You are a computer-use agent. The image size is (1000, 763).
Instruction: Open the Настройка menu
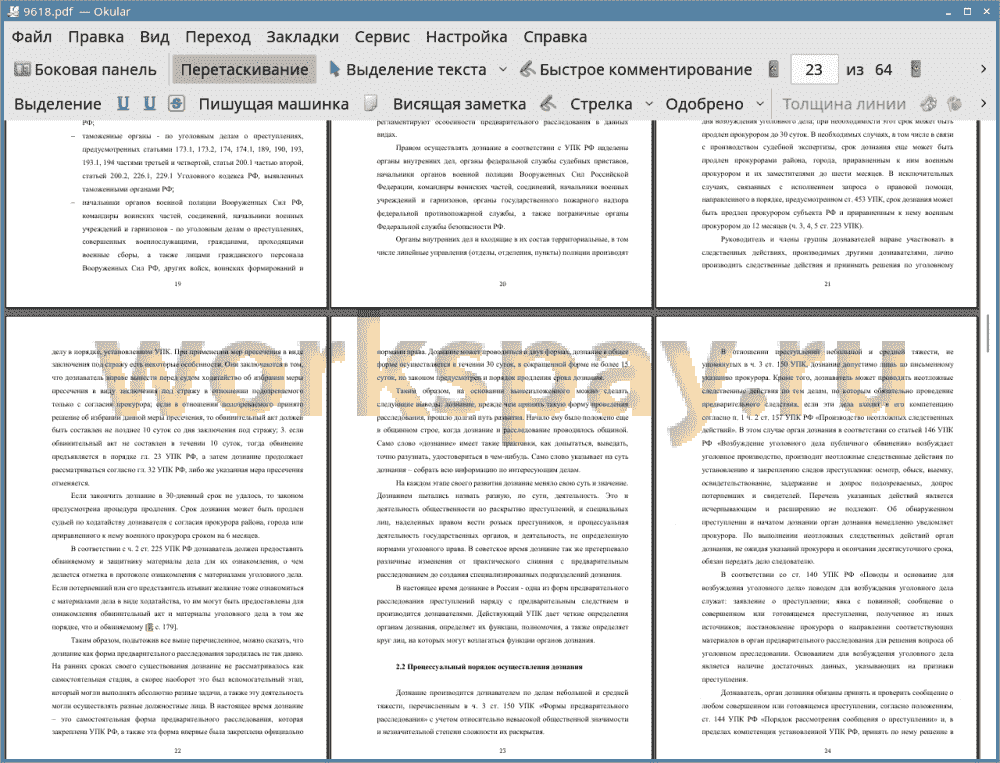point(466,37)
